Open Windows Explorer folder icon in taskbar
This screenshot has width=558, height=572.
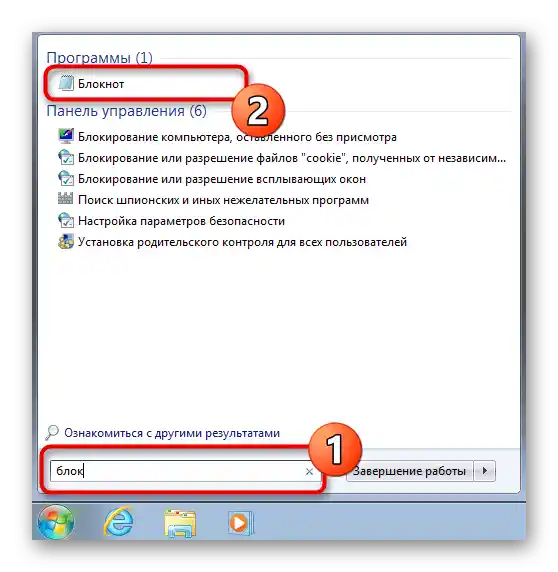180,523
